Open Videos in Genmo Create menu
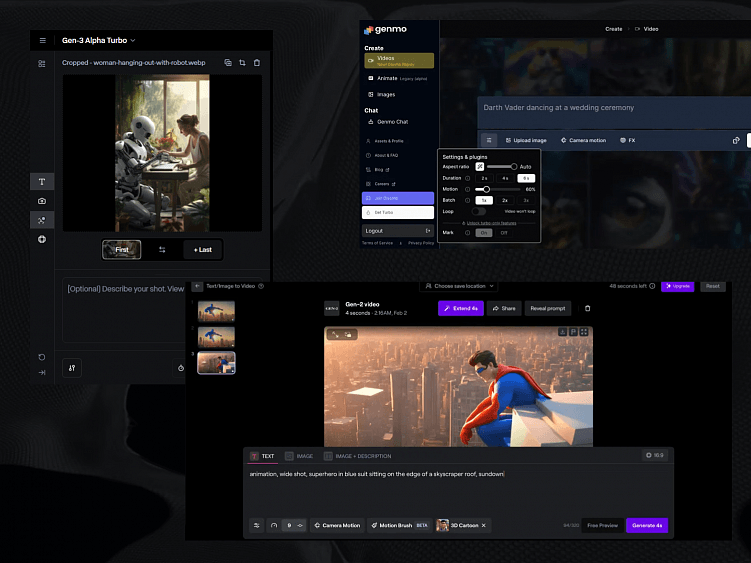This screenshot has width=751, height=563. 399,61
